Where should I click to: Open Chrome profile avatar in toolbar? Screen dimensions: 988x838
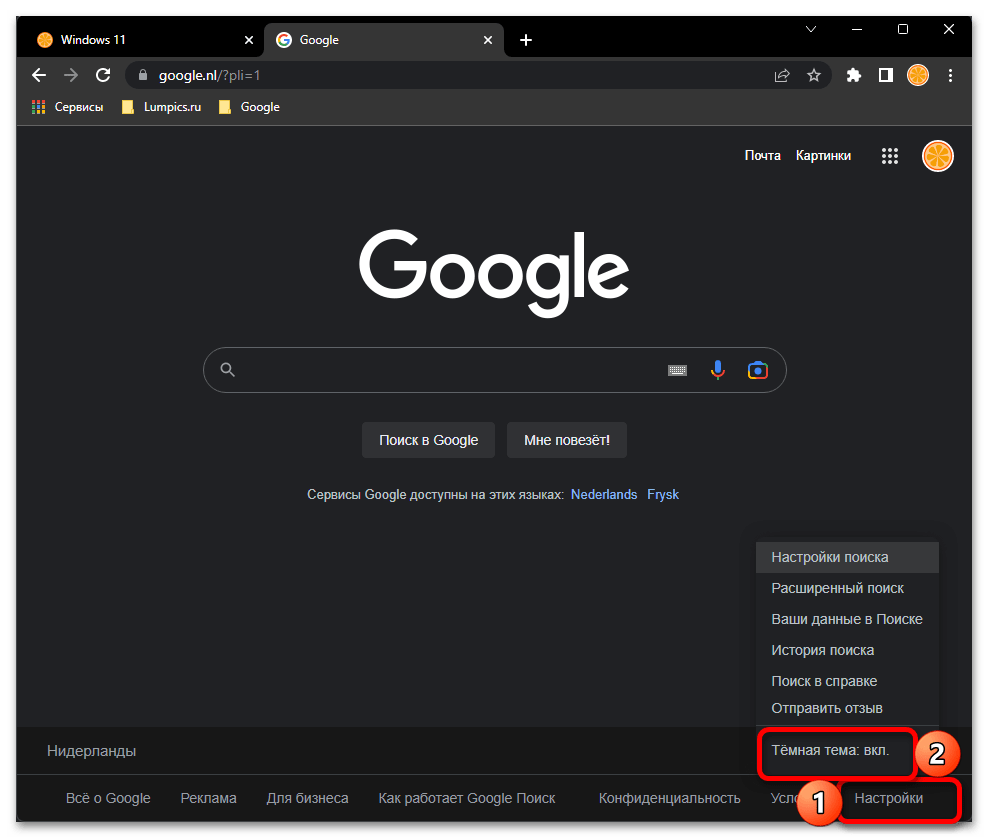click(918, 76)
